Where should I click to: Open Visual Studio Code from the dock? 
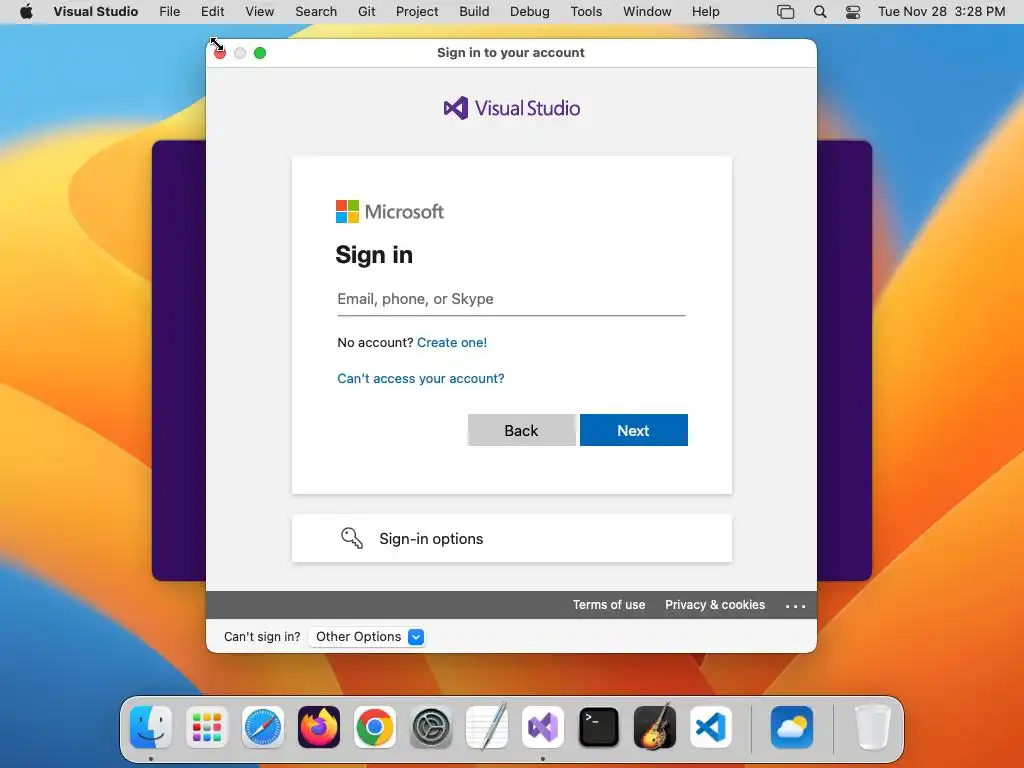click(711, 727)
